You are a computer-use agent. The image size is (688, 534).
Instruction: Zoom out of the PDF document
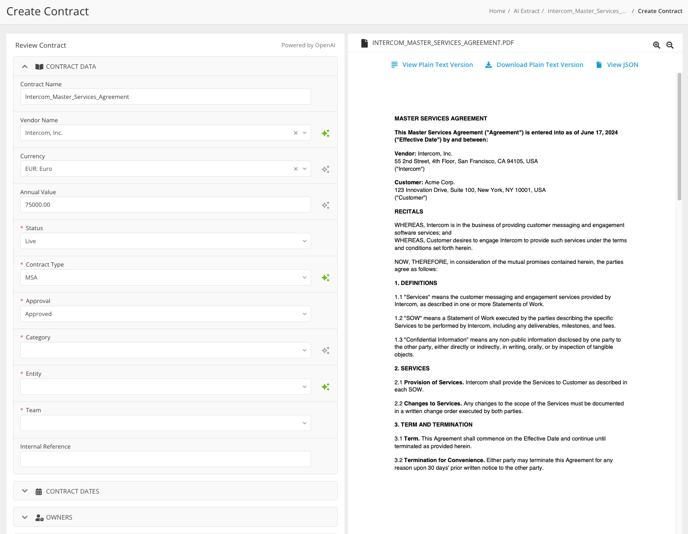670,45
